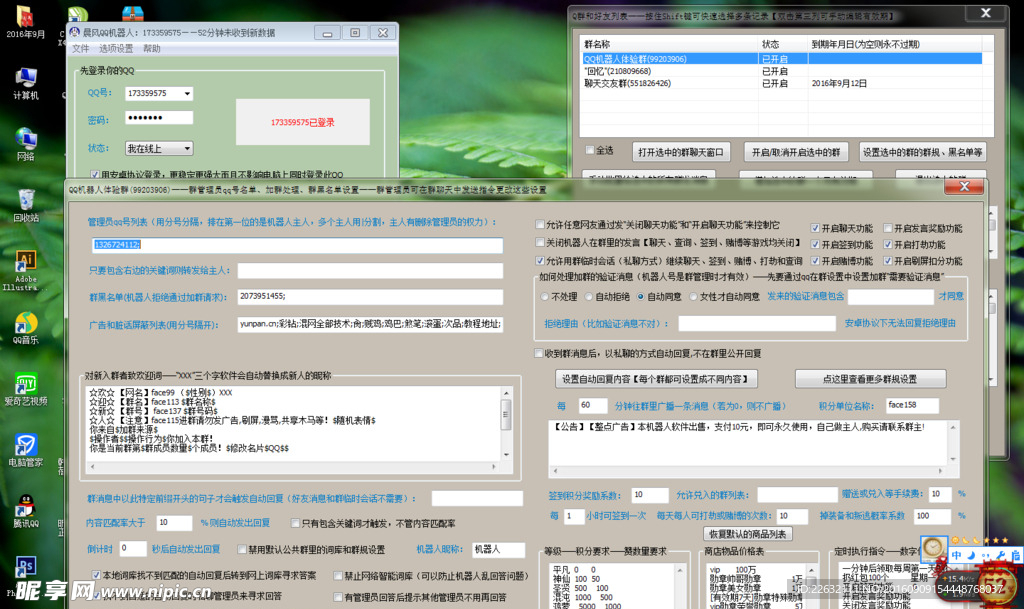The image size is (1024, 609).
Task: Toggle 开启签到功能 checkbox
Action: pos(815,244)
